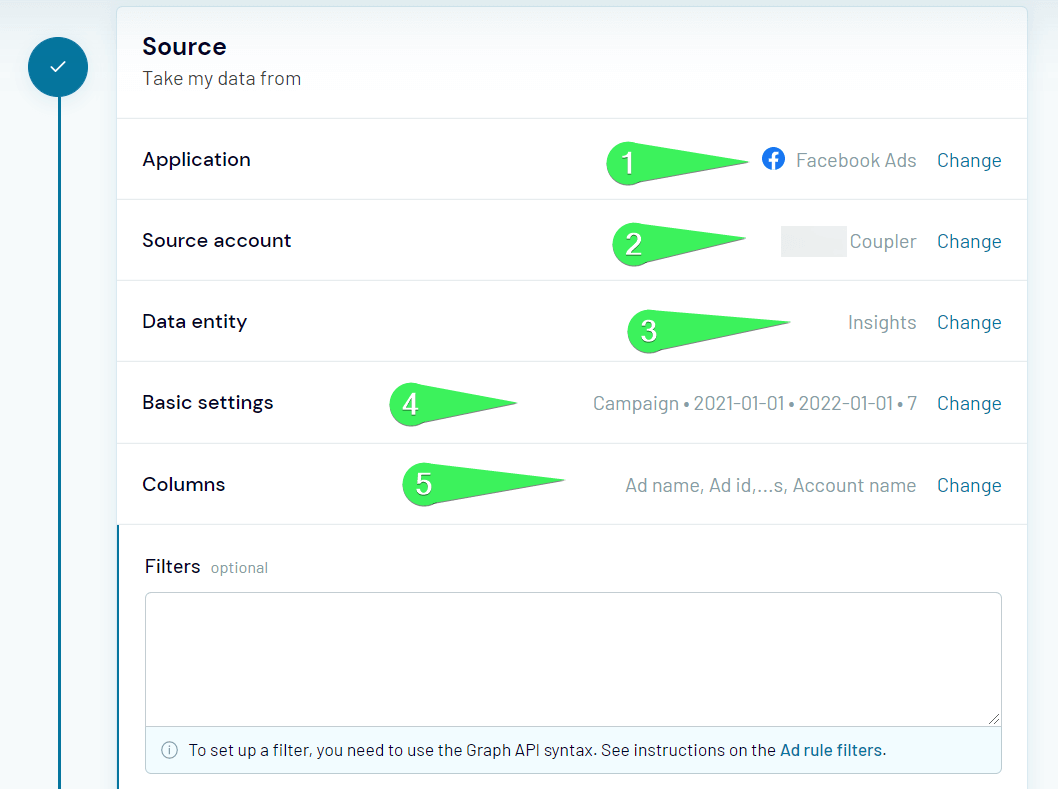Change the Data entity selection
This screenshot has width=1058, height=789.
click(969, 323)
